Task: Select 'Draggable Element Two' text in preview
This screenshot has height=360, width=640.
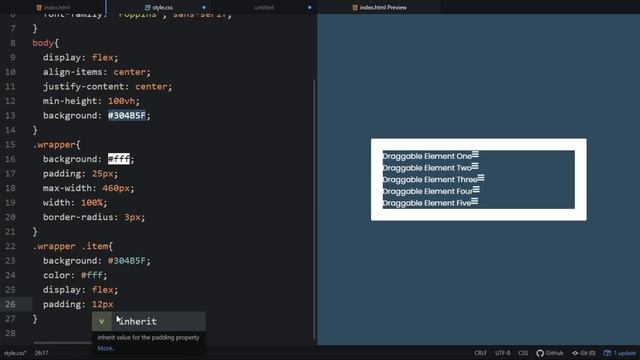Action: [x=427, y=168]
